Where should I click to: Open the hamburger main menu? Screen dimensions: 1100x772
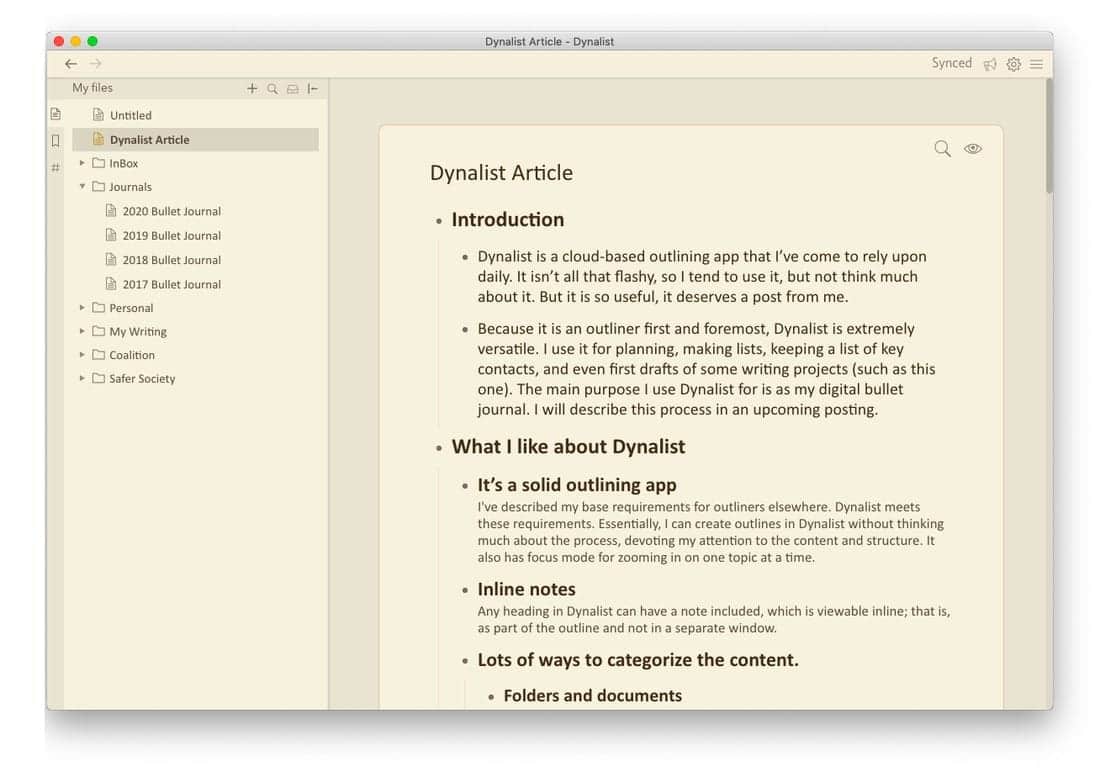1037,64
